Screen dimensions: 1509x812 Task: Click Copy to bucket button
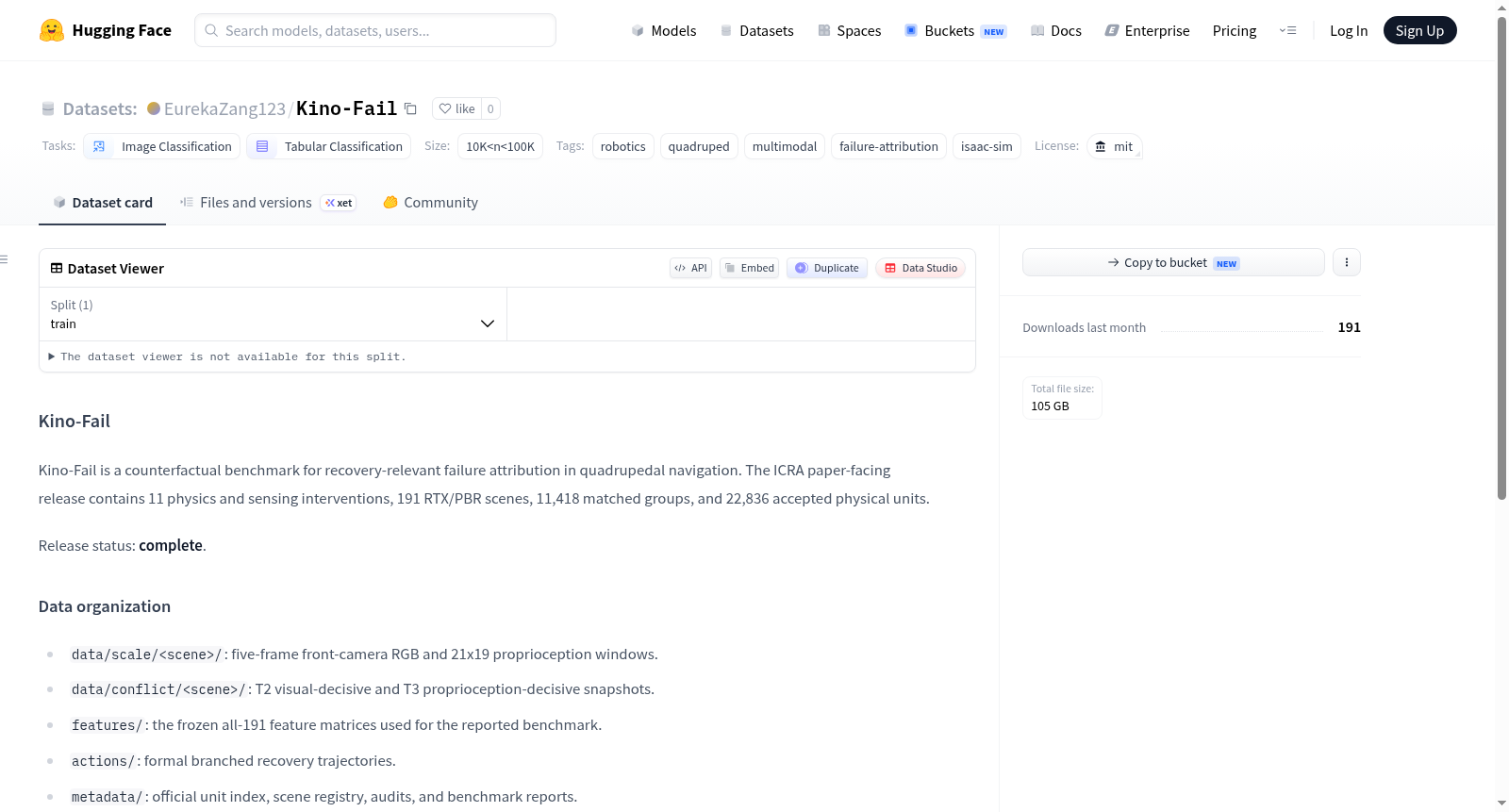point(1173,262)
